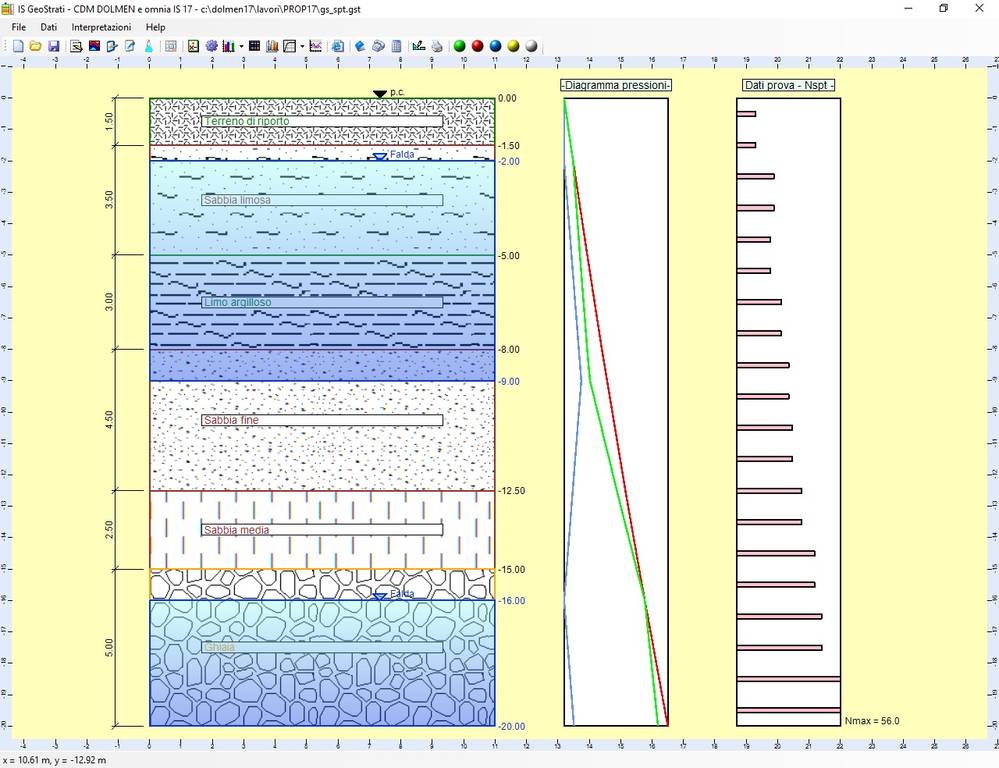Open the File menu
The width and height of the screenshot is (999, 768).
tap(19, 27)
